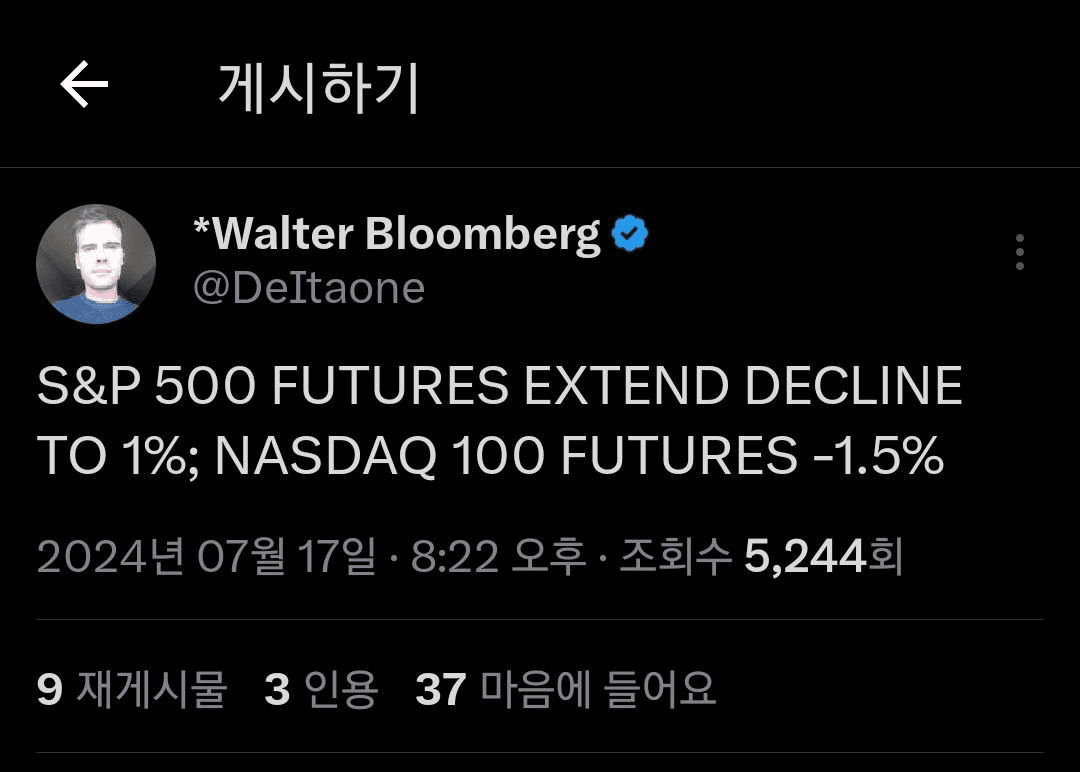Image resolution: width=1080 pixels, height=772 pixels.
Task: Open the *Walter Bloomberg display name
Action: point(397,234)
